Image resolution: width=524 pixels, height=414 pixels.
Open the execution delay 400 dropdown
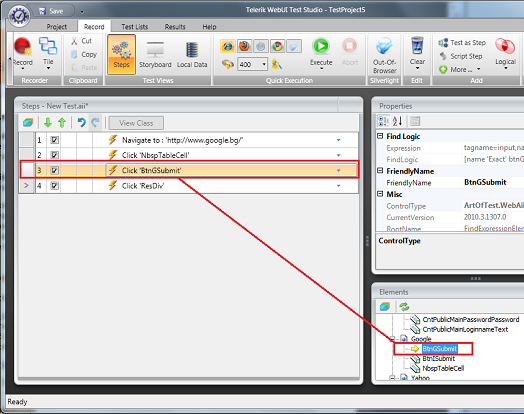pos(264,64)
